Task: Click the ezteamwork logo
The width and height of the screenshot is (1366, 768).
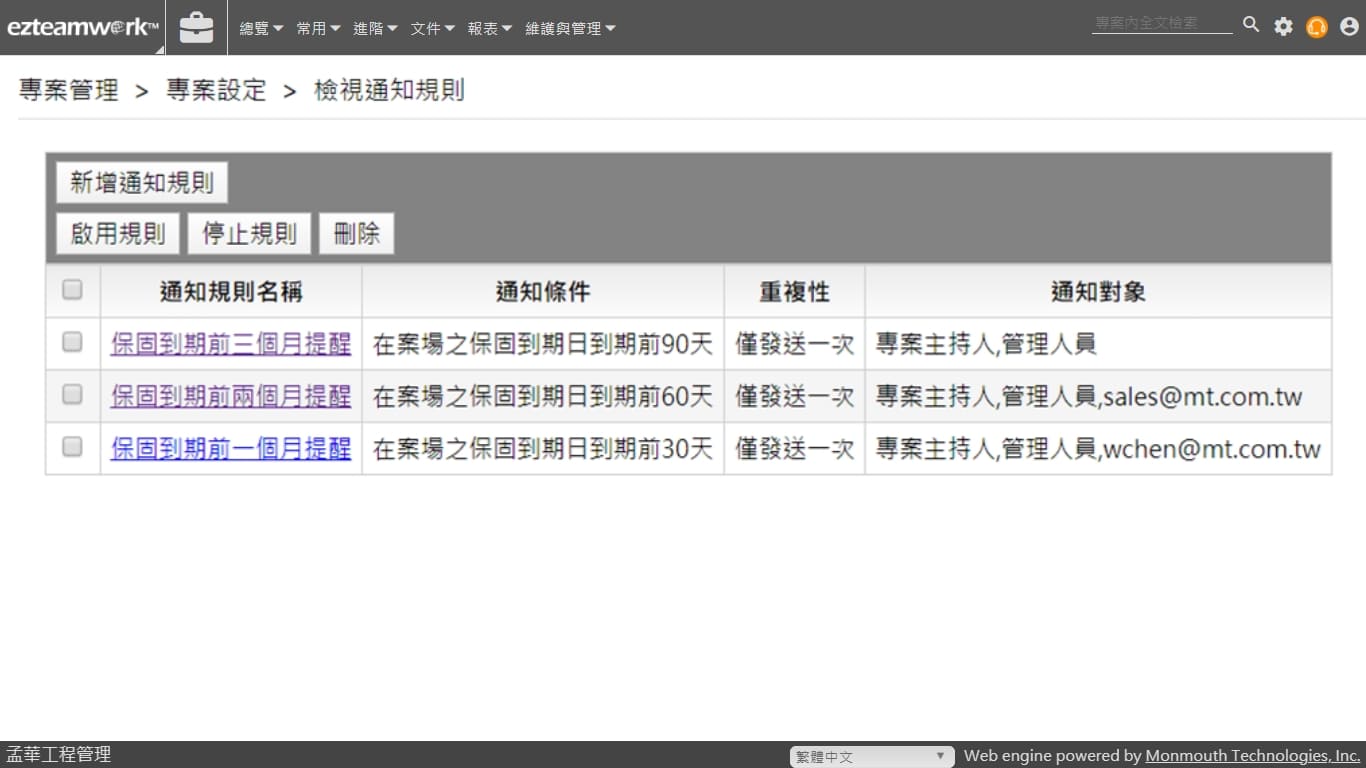Action: click(82, 28)
